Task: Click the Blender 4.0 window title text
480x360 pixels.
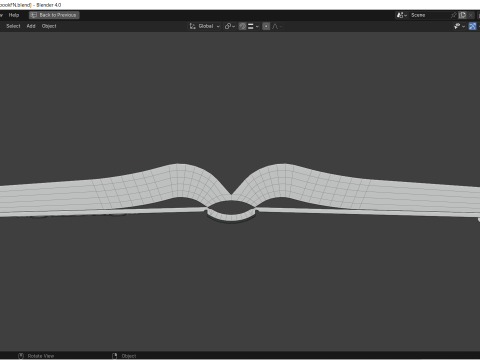Action: pyautogui.click(x=49, y=5)
